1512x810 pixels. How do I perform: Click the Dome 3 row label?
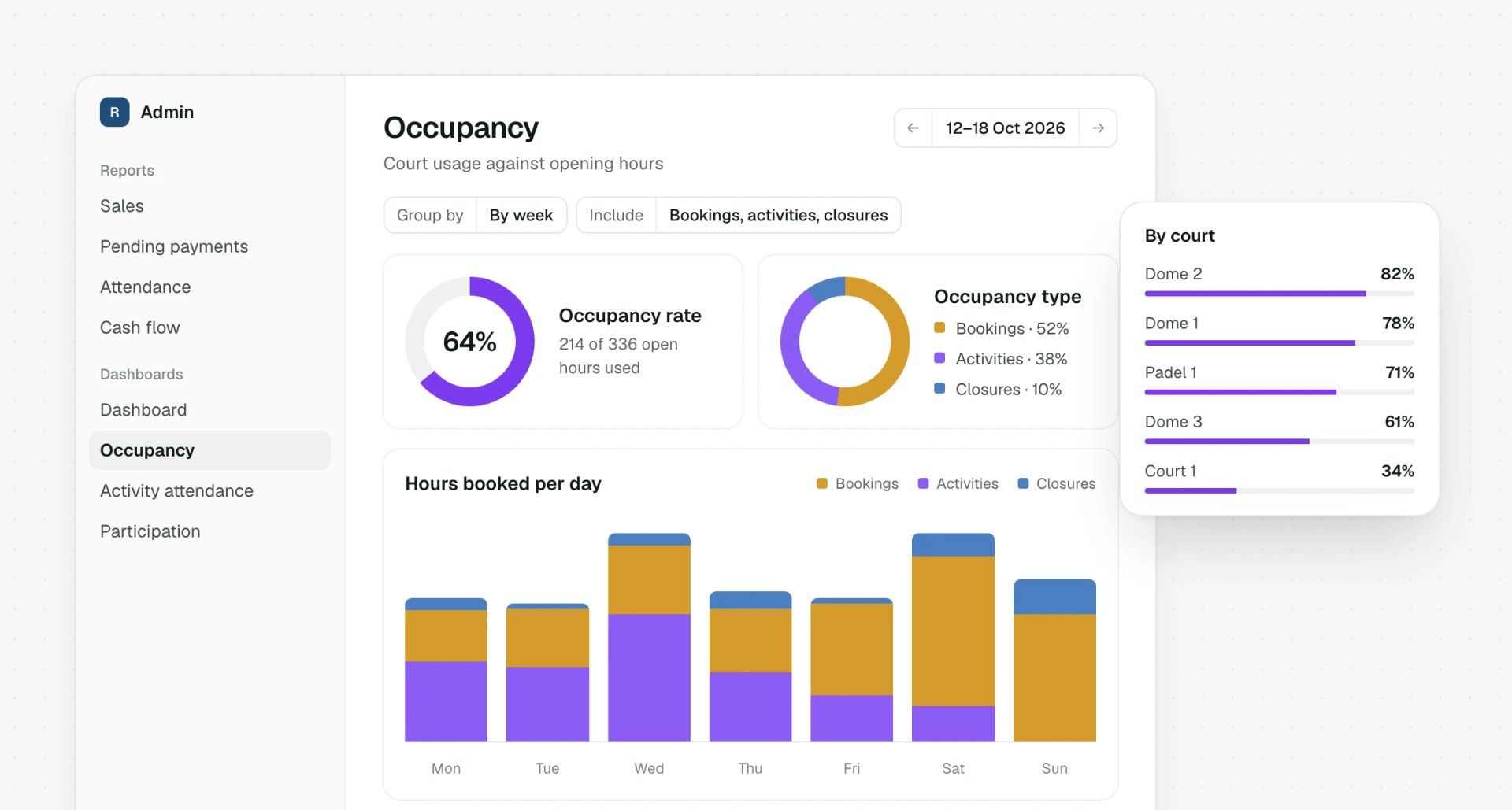pyautogui.click(x=1173, y=422)
